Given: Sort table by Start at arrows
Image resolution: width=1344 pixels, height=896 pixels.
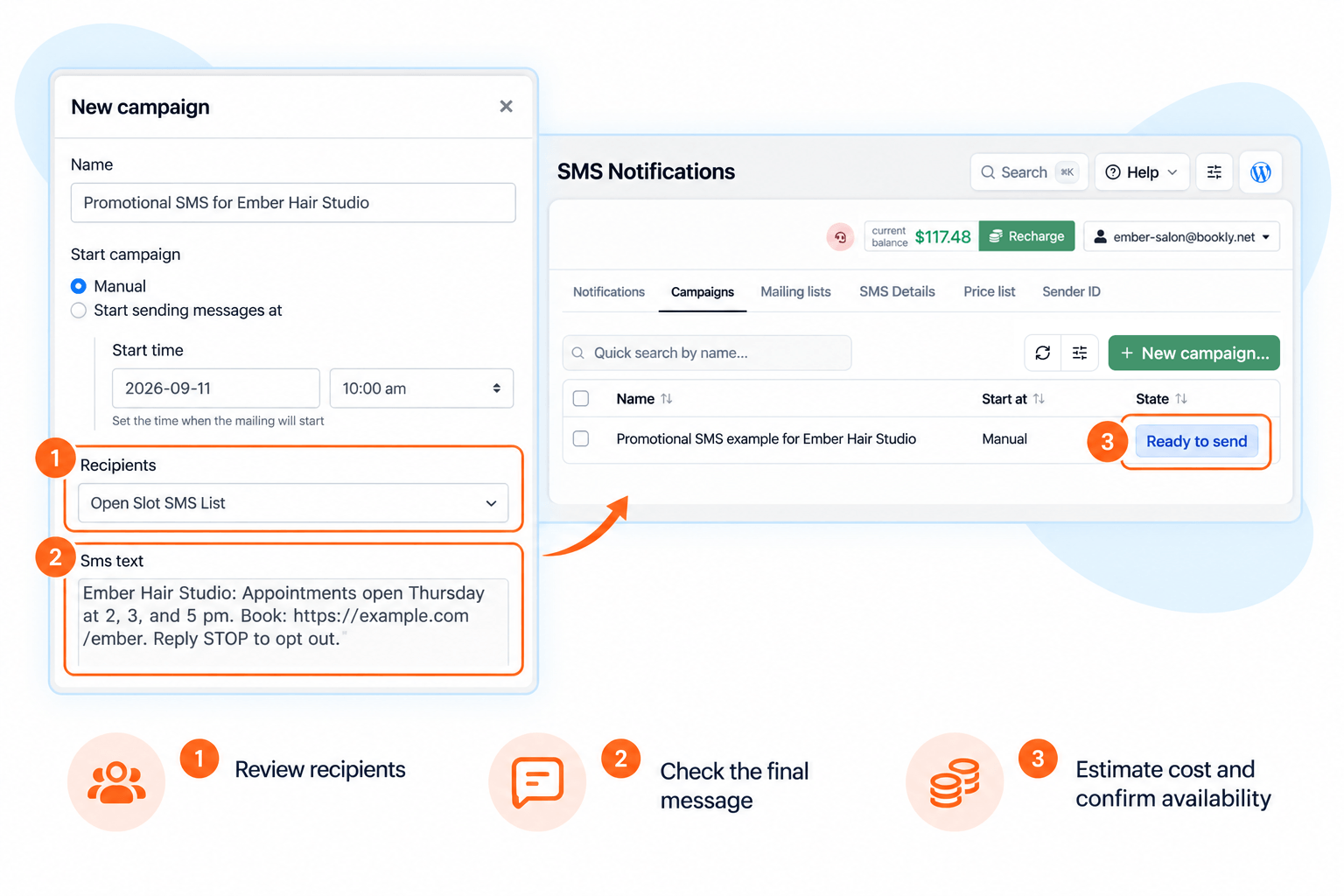Looking at the screenshot, I should coord(1039,399).
